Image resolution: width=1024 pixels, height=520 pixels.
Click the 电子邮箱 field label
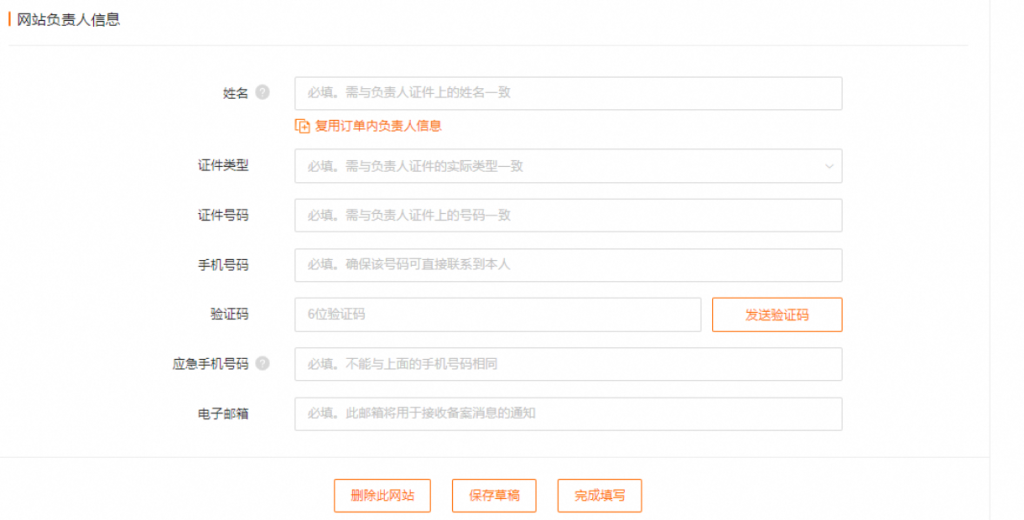click(x=223, y=414)
